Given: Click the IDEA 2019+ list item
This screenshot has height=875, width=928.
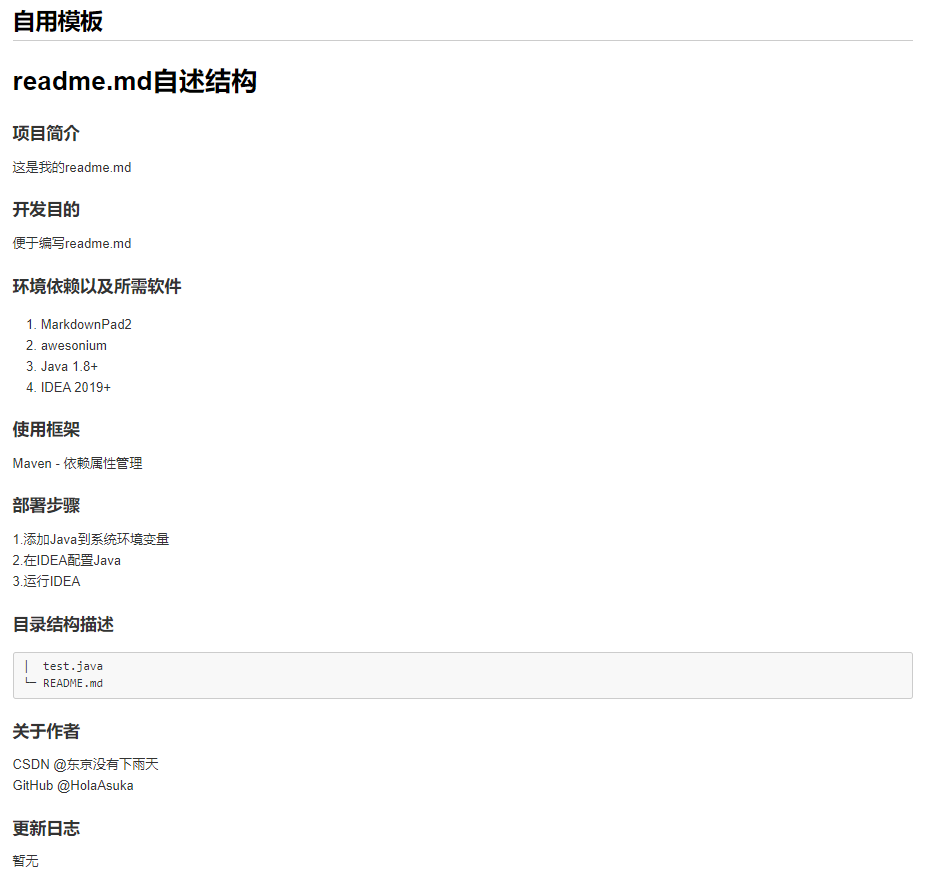Looking at the screenshot, I should point(72,387).
